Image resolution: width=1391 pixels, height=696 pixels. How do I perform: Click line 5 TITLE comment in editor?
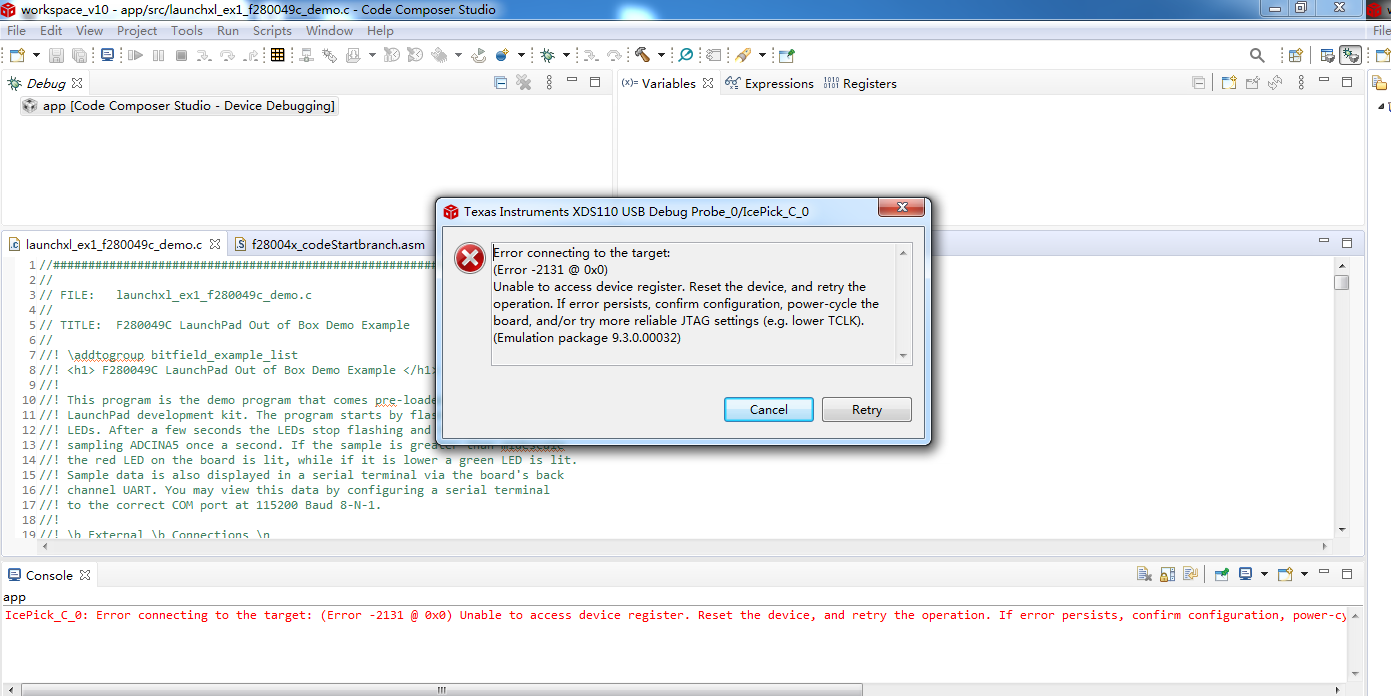[x=225, y=325]
